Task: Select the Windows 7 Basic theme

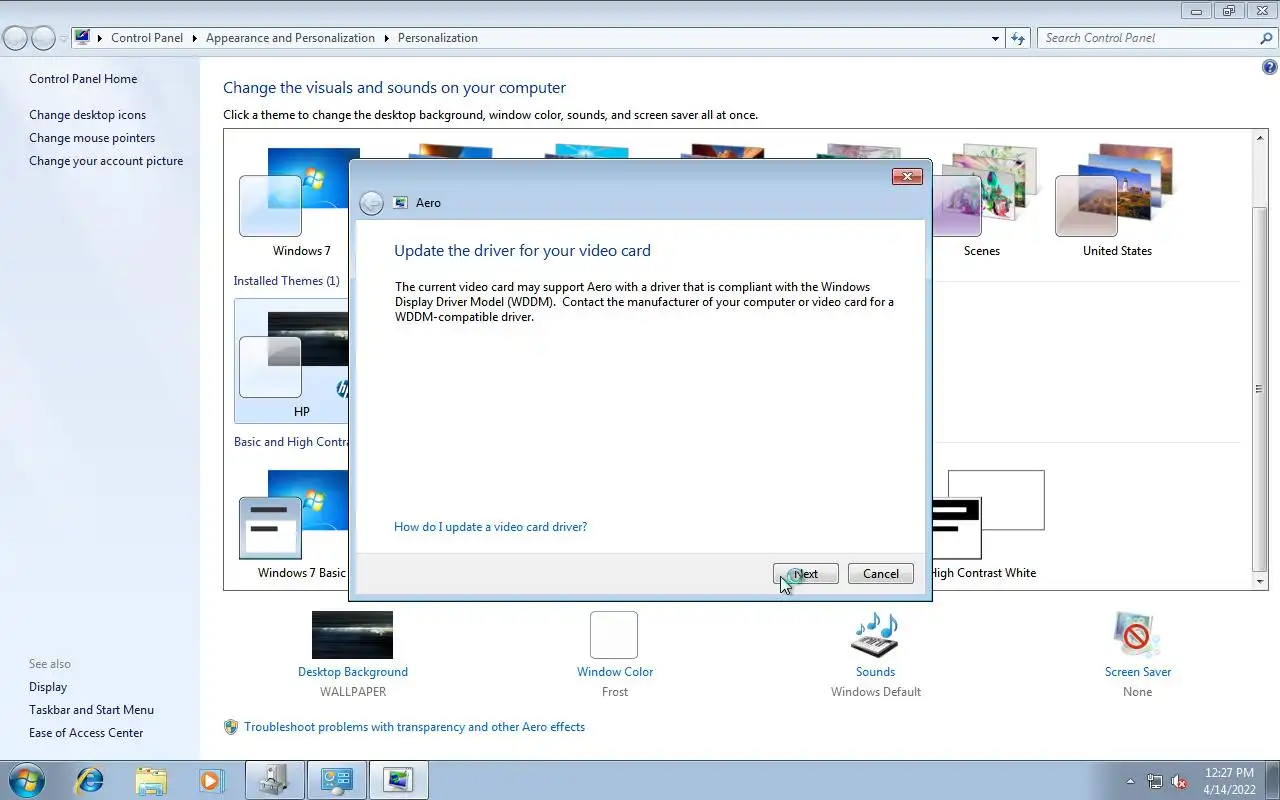Action: click(x=291, y=526)
